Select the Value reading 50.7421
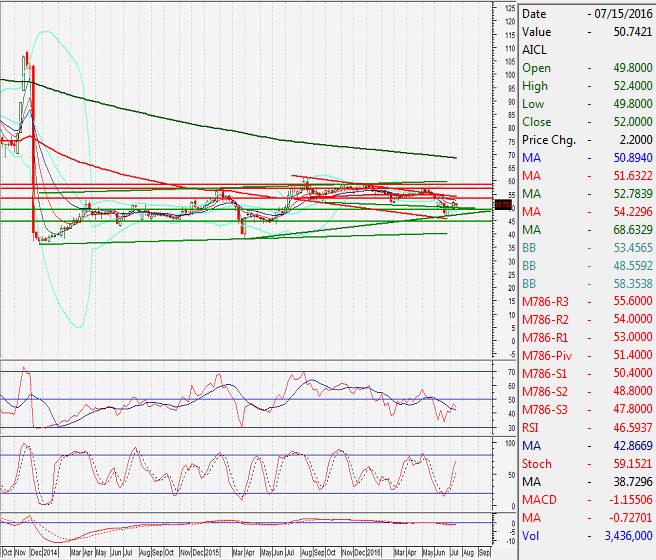The width and height of the screenshot is (656, 560). 626,32
